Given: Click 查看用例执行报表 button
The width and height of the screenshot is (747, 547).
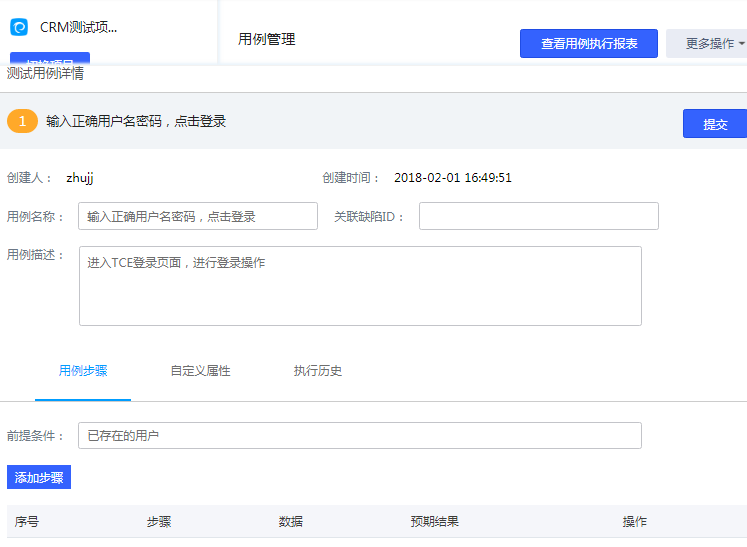Looking at the screenshot, I should pyautogui.click(x=589, y=44).
